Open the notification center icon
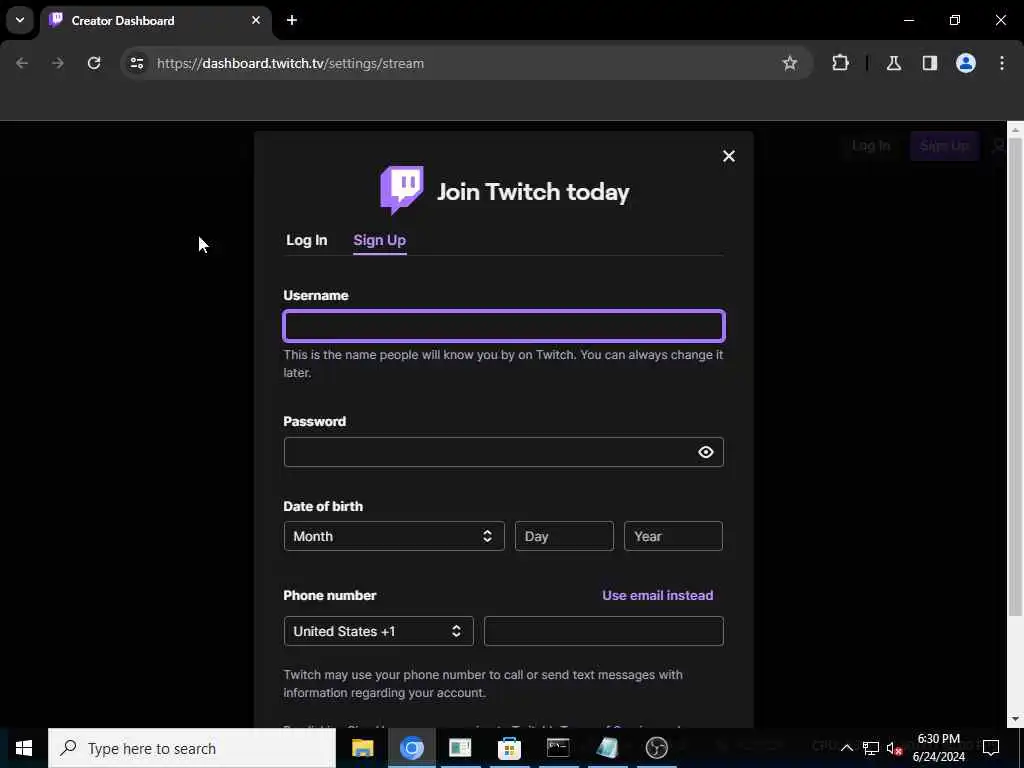 point(991,746)
